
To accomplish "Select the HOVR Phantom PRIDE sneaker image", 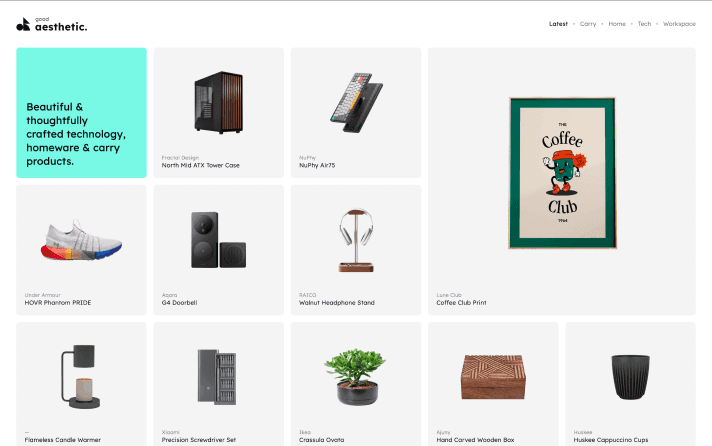I will (x=81, y=240).
